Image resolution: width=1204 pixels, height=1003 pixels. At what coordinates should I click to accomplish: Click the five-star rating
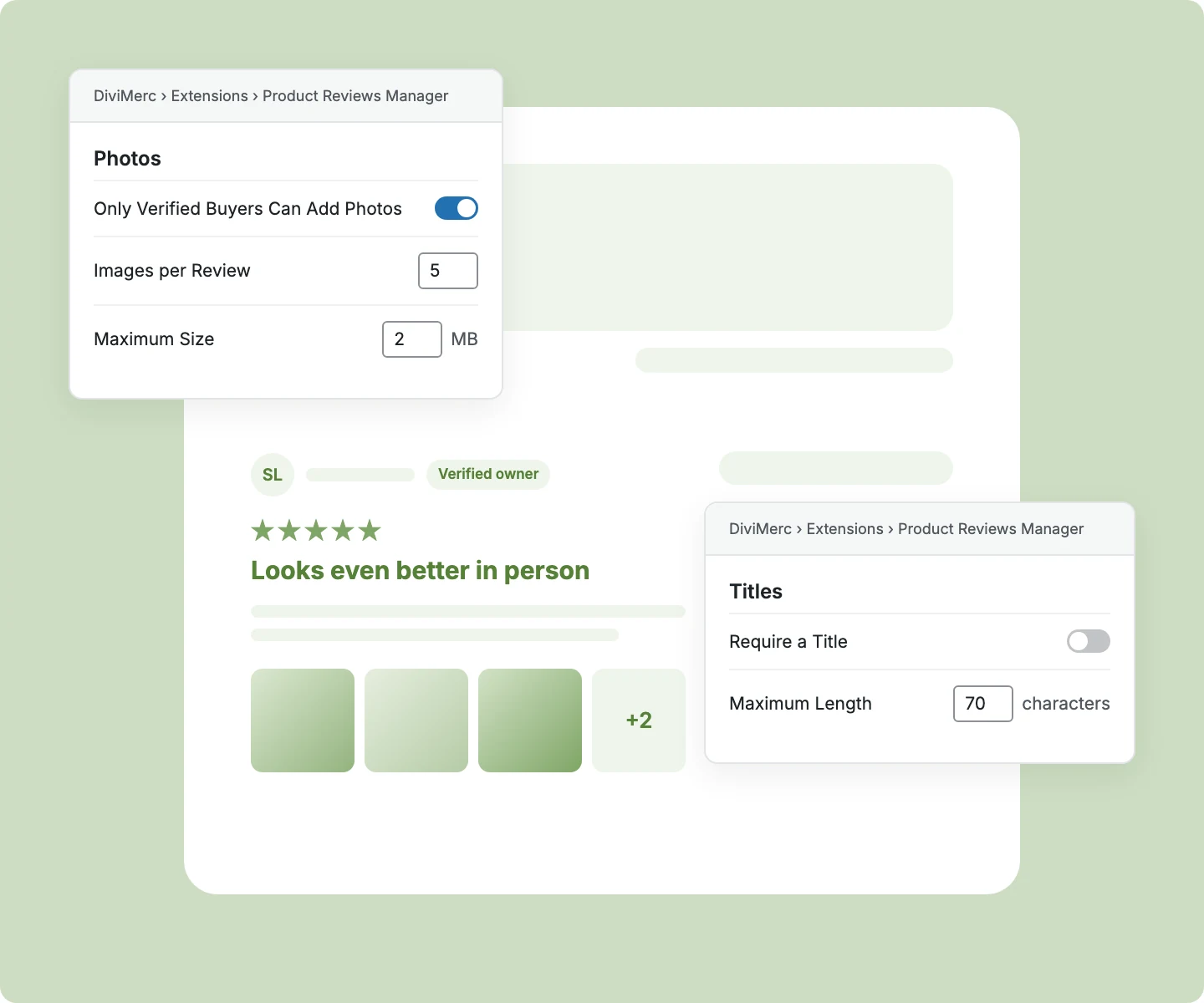(x=316, y=531)
